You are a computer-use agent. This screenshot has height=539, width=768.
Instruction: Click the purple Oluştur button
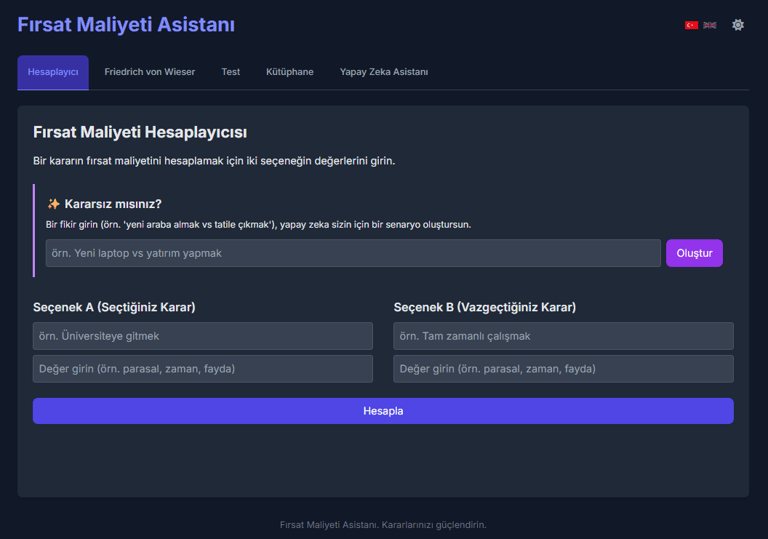694,253
